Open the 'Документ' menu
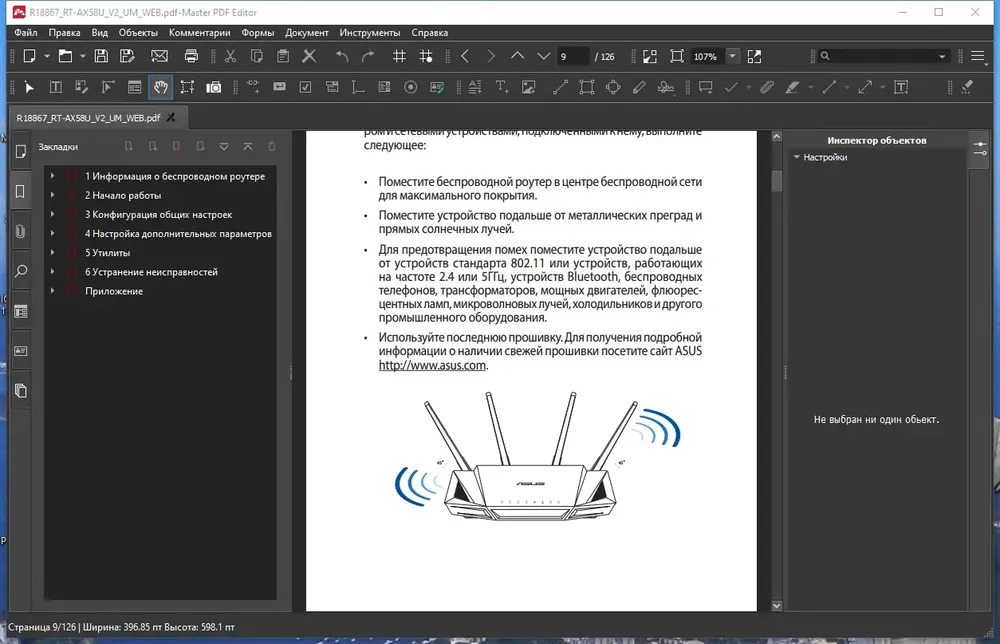1000x644 pixels. [x=307, y=33]
